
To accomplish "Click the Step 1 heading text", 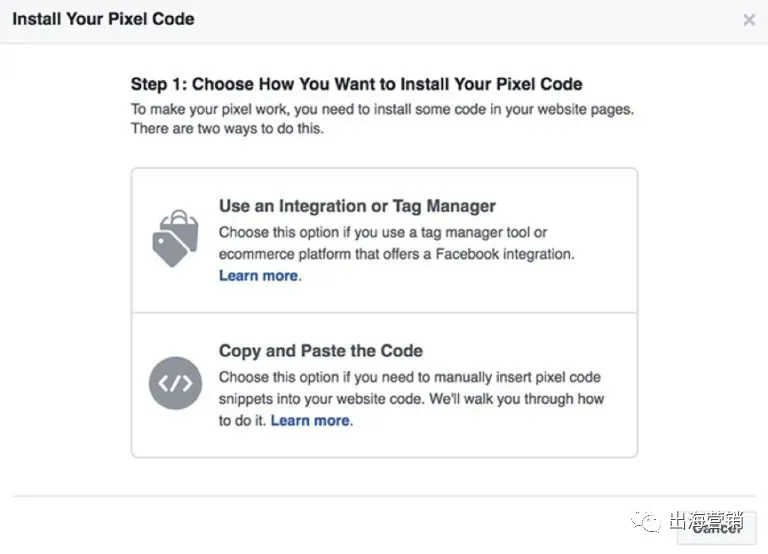I will point(356,84).
